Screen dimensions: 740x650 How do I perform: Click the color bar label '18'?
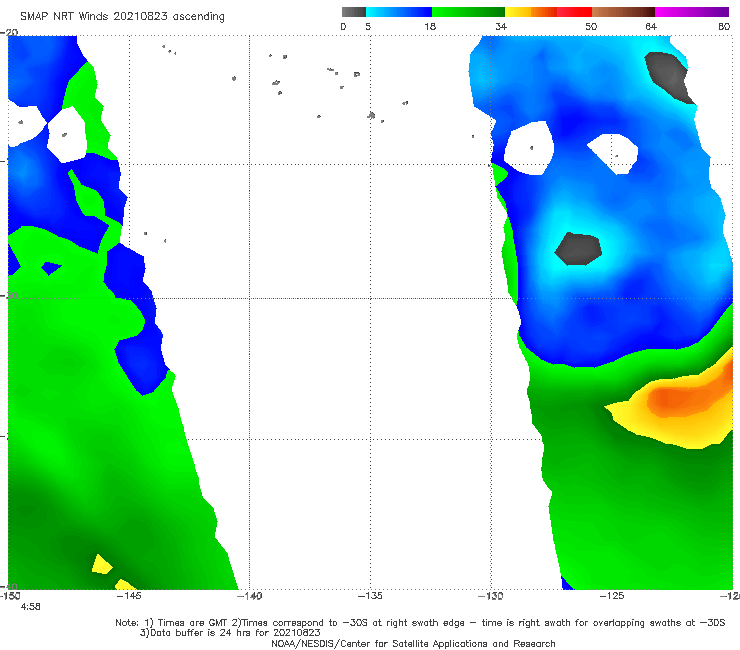tap(430, 26)
